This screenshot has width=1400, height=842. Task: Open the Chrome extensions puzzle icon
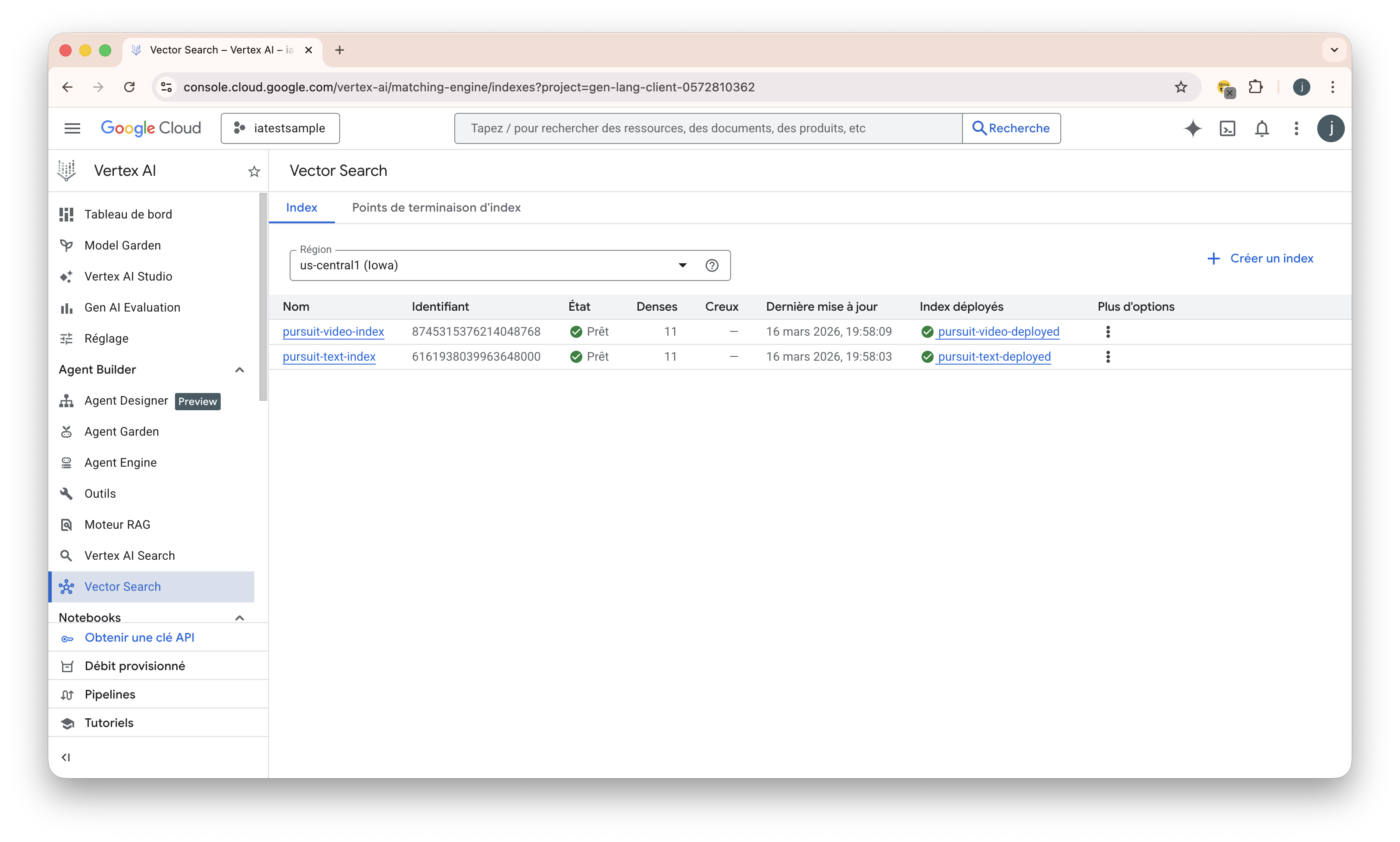pyautogui.click(x=1255, y=87)
